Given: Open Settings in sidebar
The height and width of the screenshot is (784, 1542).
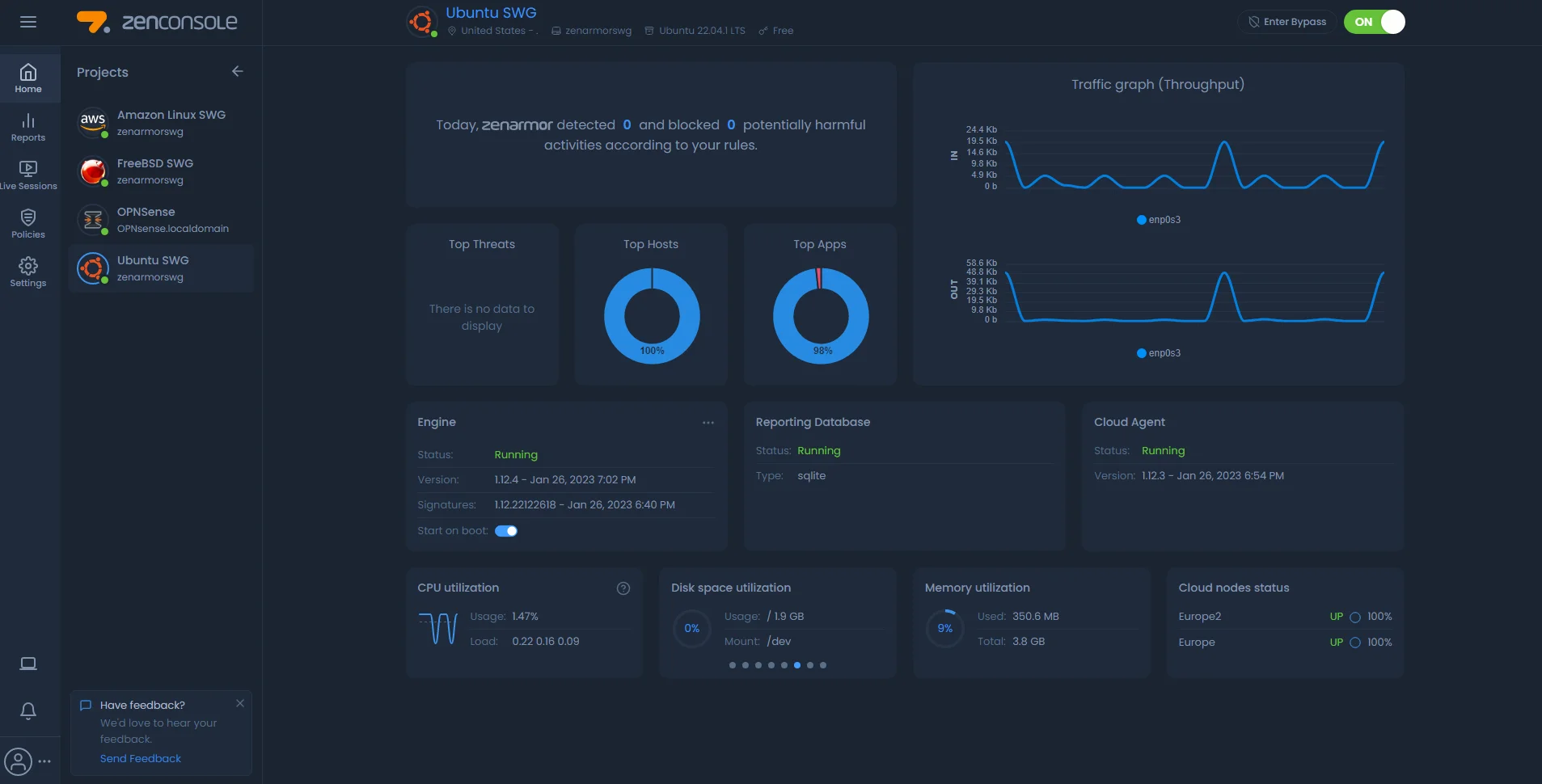Looking at the screenshot, I should [x=28, y=272].
